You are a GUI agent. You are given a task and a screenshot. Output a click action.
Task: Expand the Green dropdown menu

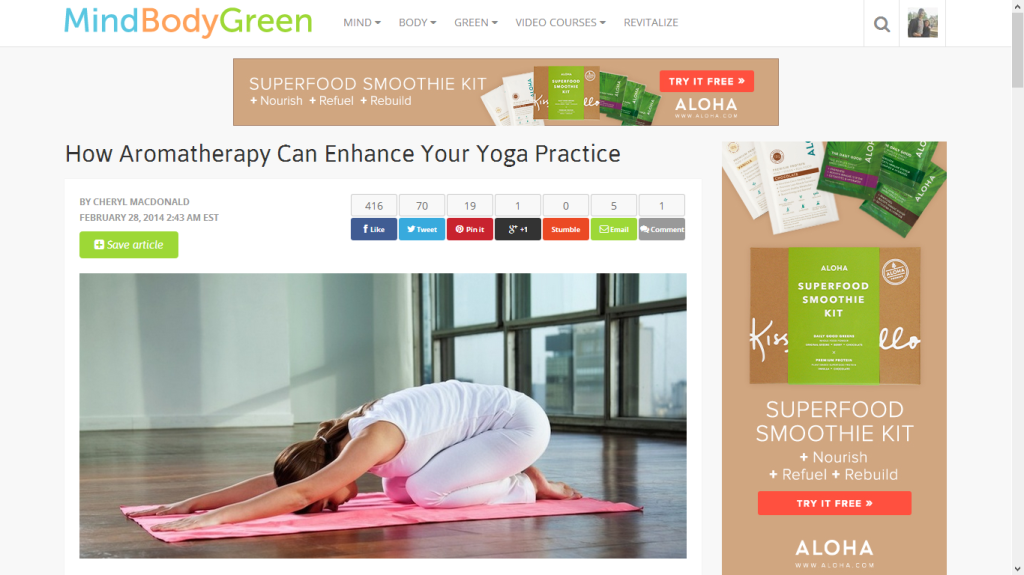(476, 22)
